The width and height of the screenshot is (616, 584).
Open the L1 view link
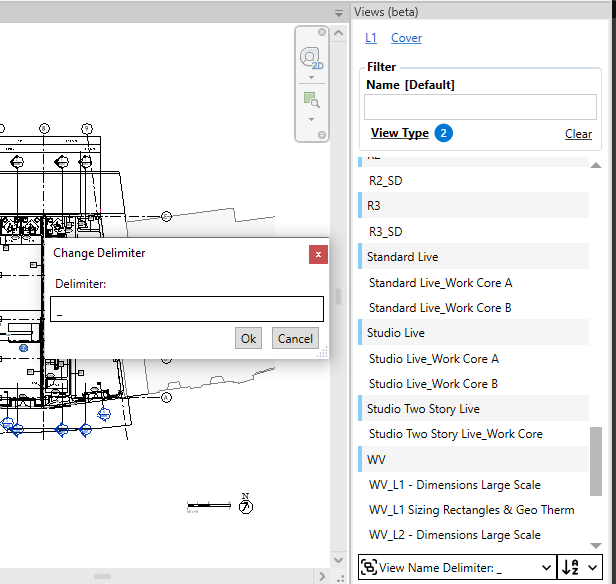[x=371, y=38]
